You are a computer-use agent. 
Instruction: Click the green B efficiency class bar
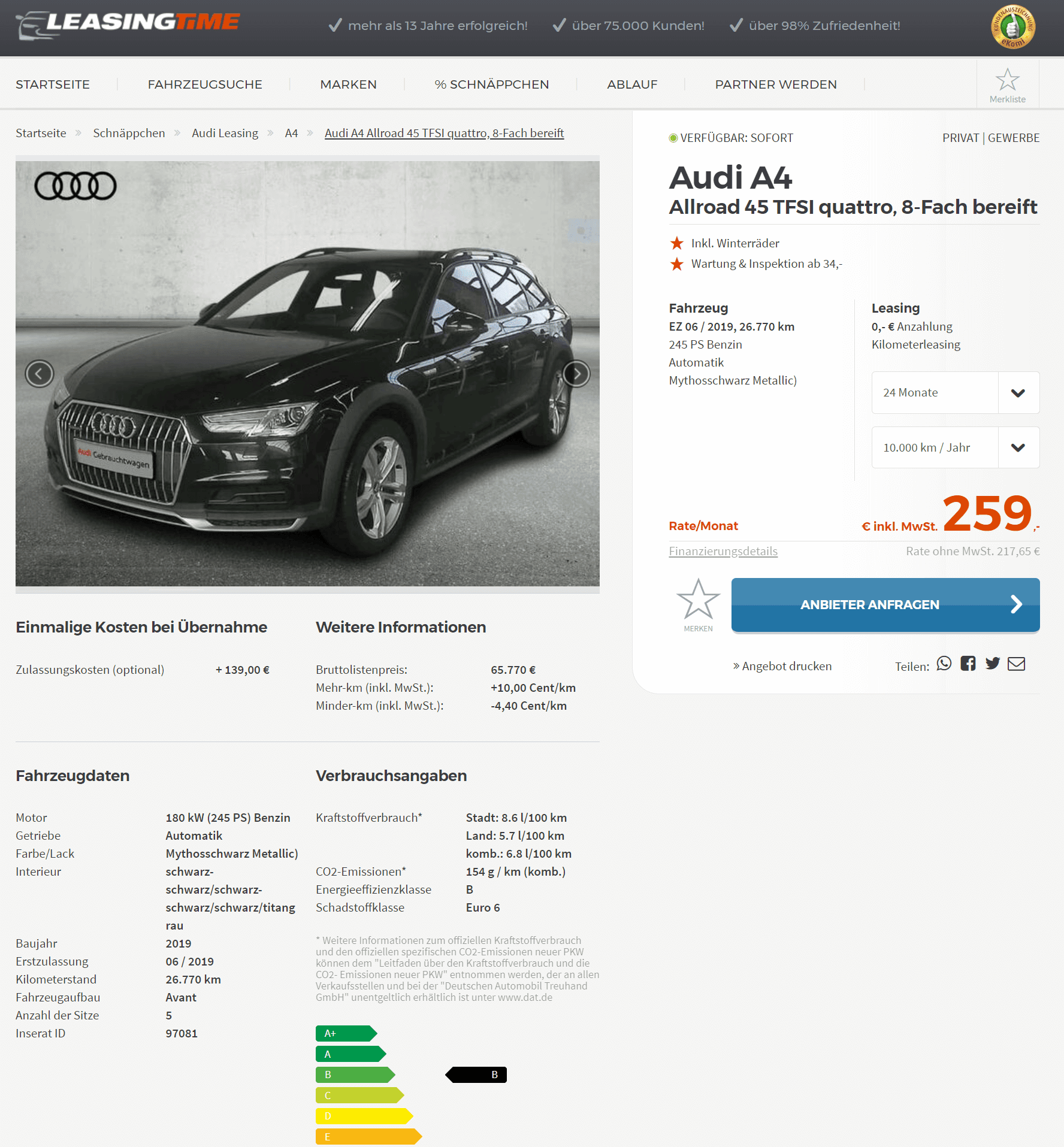click(355, 1075)
